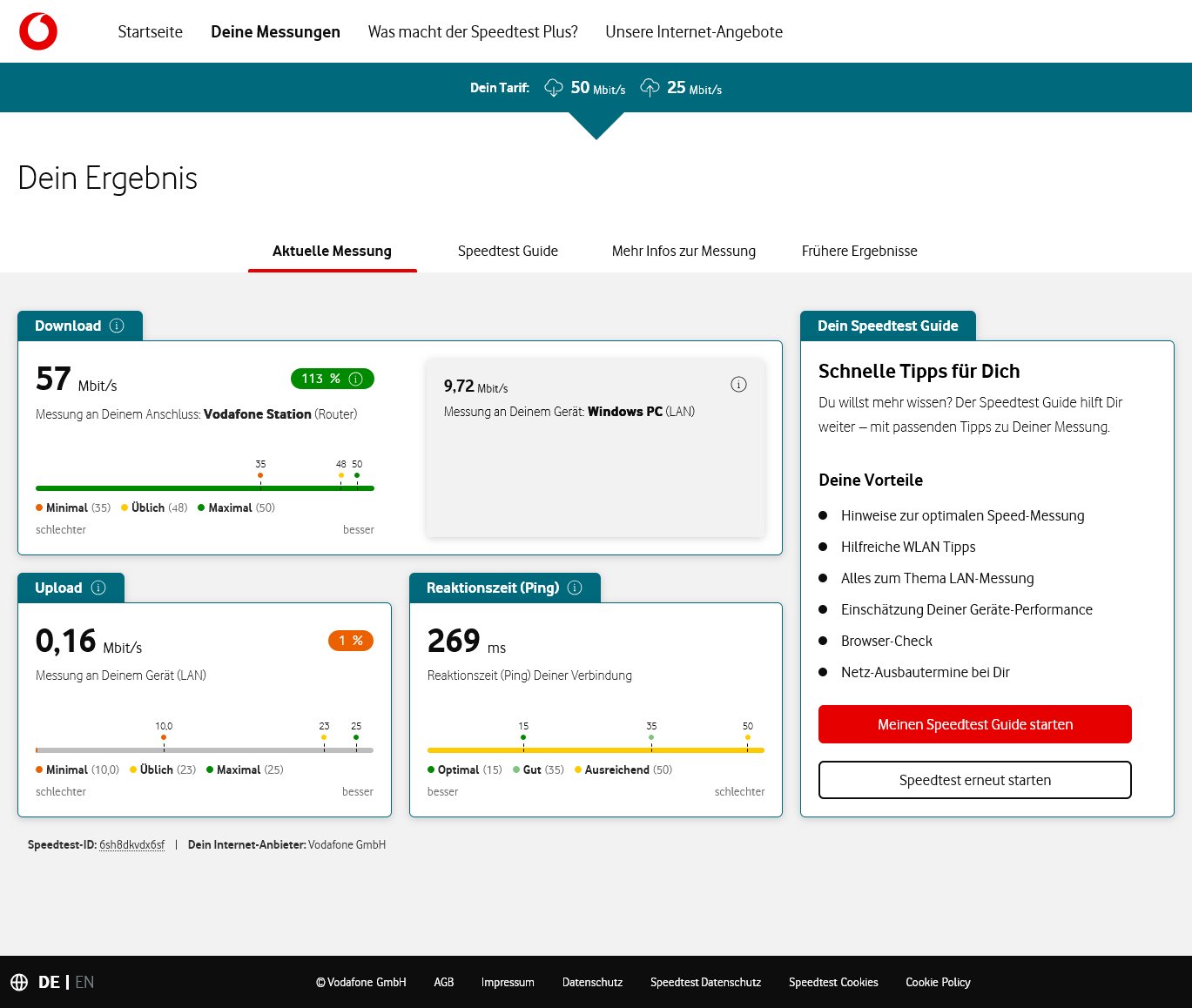Click the download cloud icon in tariff bar

(554, 87)
